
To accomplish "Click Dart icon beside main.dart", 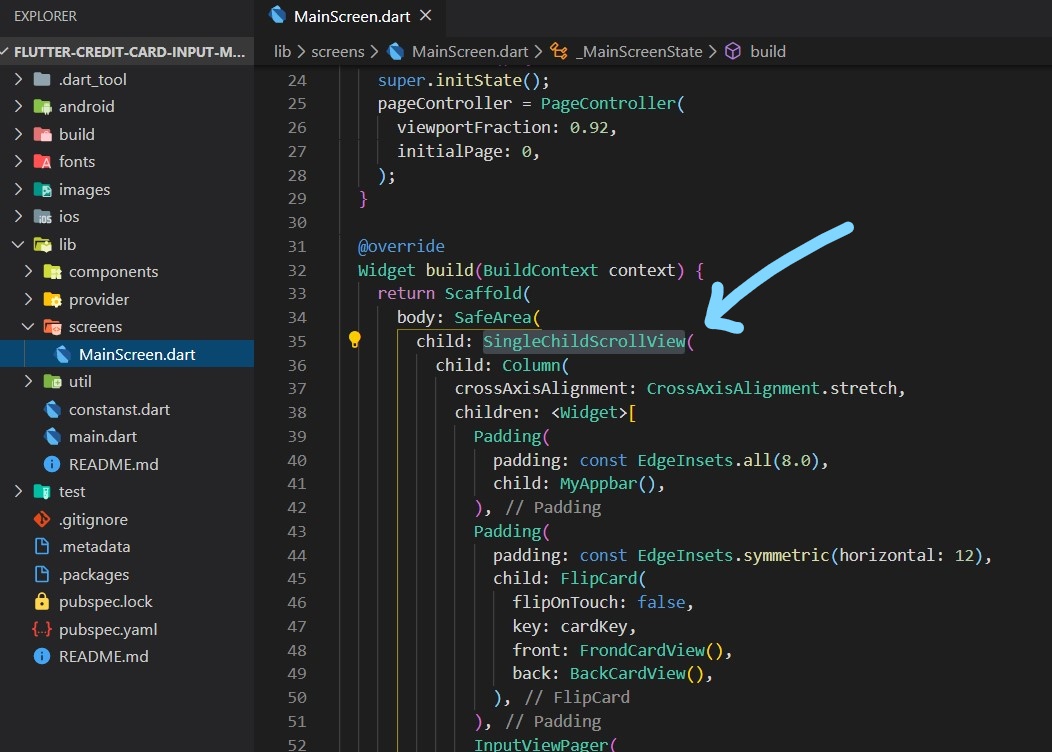I will click(x=52, y=436).
